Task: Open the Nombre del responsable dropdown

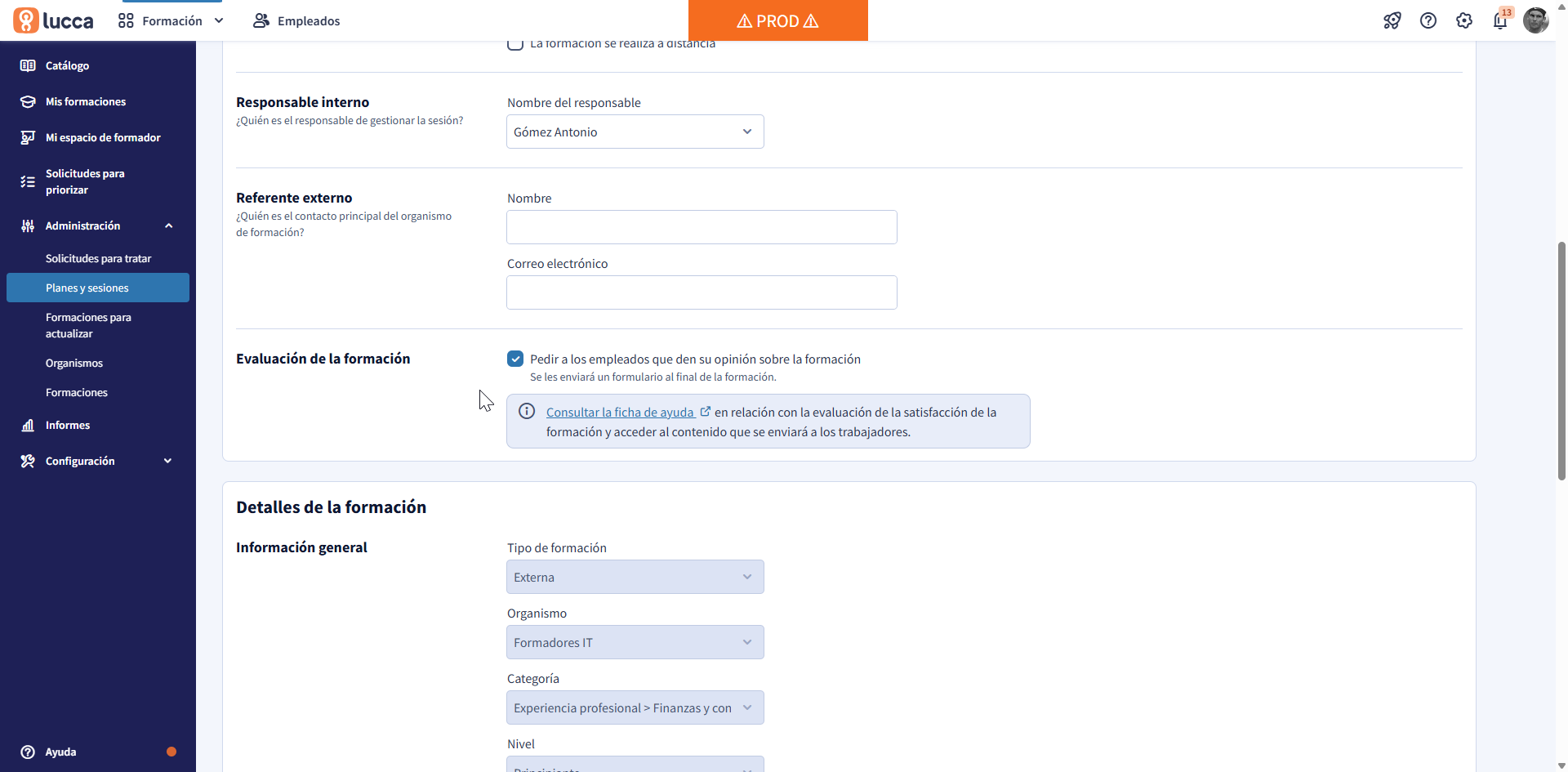Action: [635, 132]
